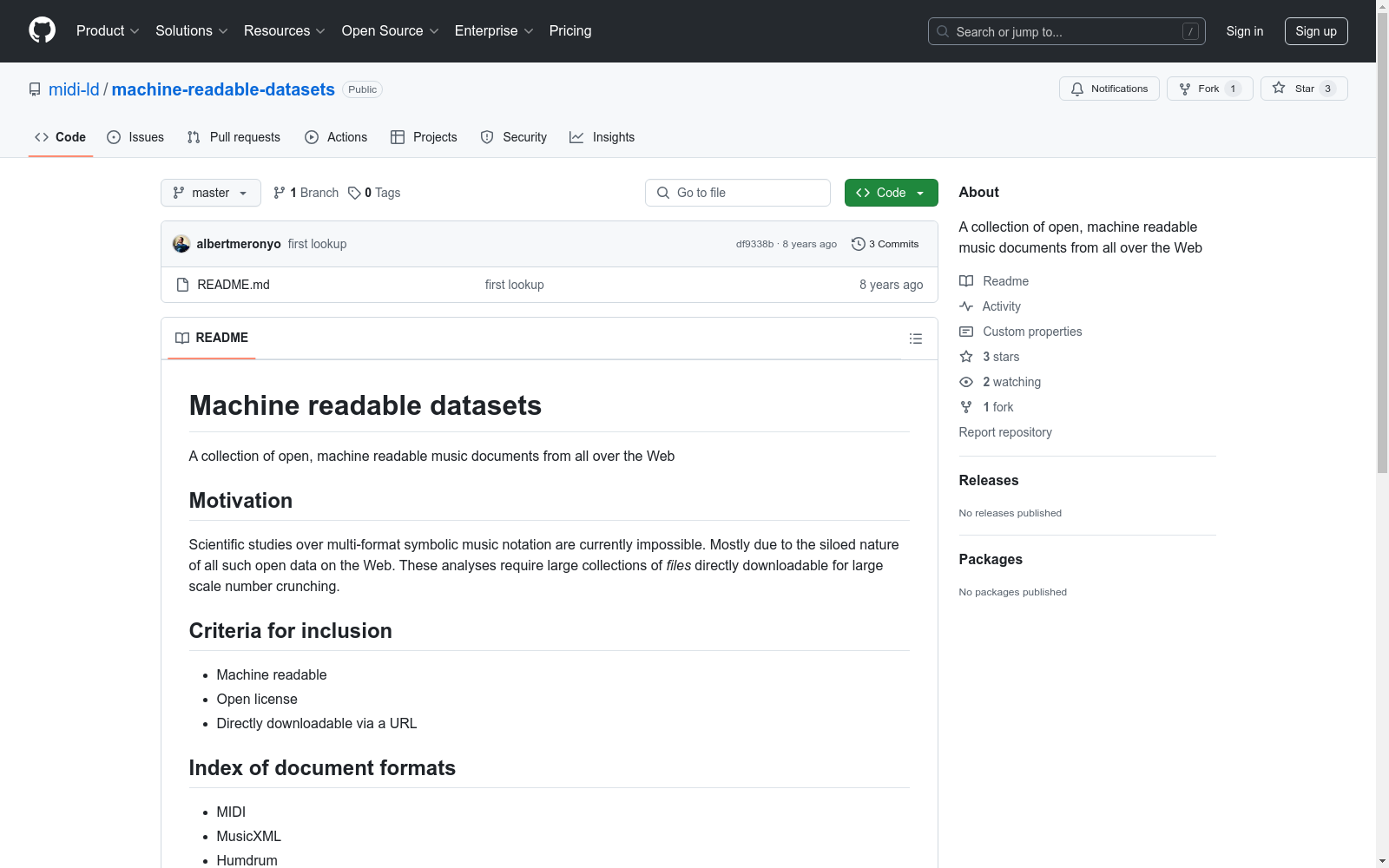Expand the master branch selector
This screenshot has height=868, width=1389.
(211, 193)
